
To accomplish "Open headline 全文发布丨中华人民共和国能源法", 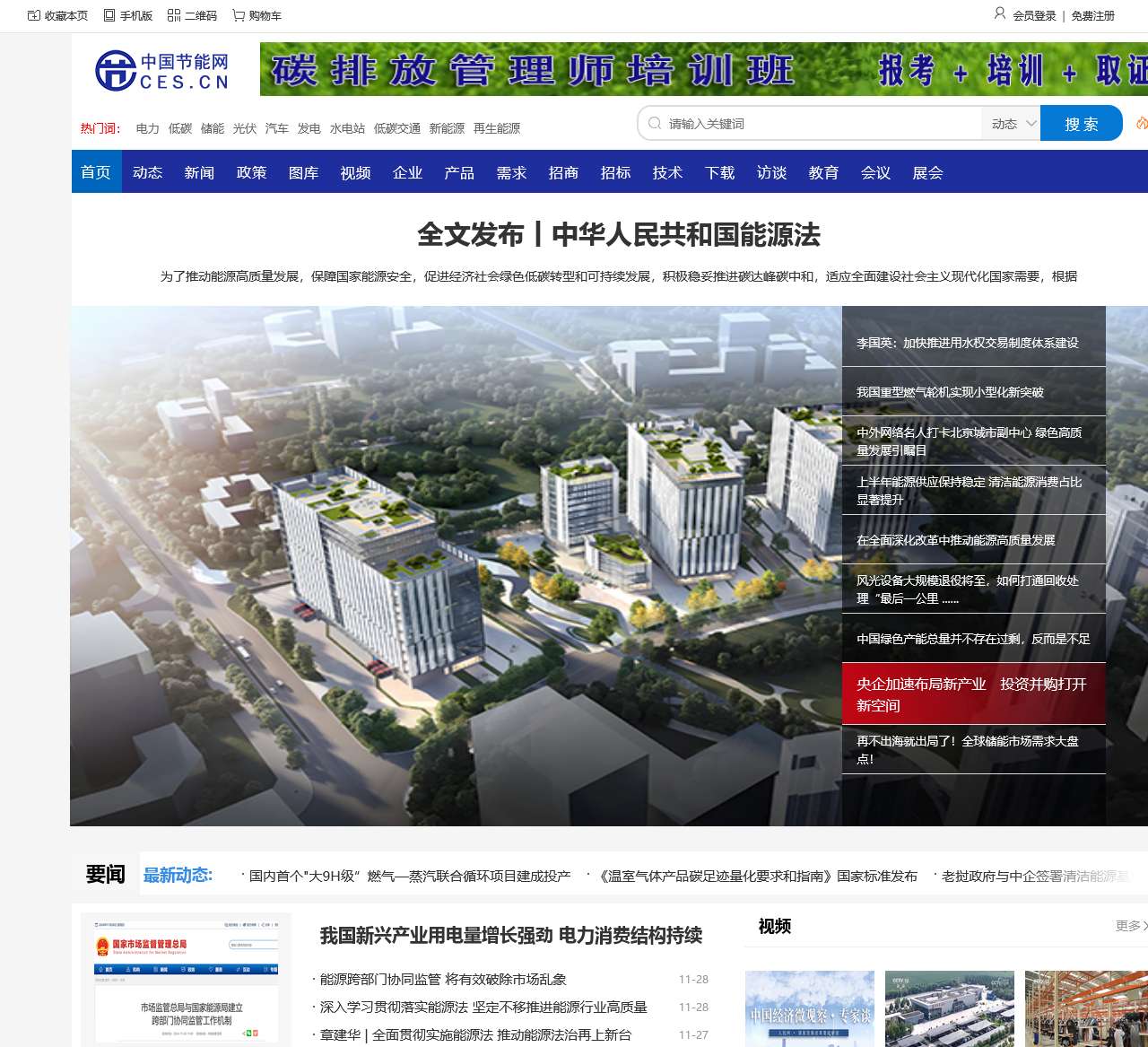I will coord(619,235).
